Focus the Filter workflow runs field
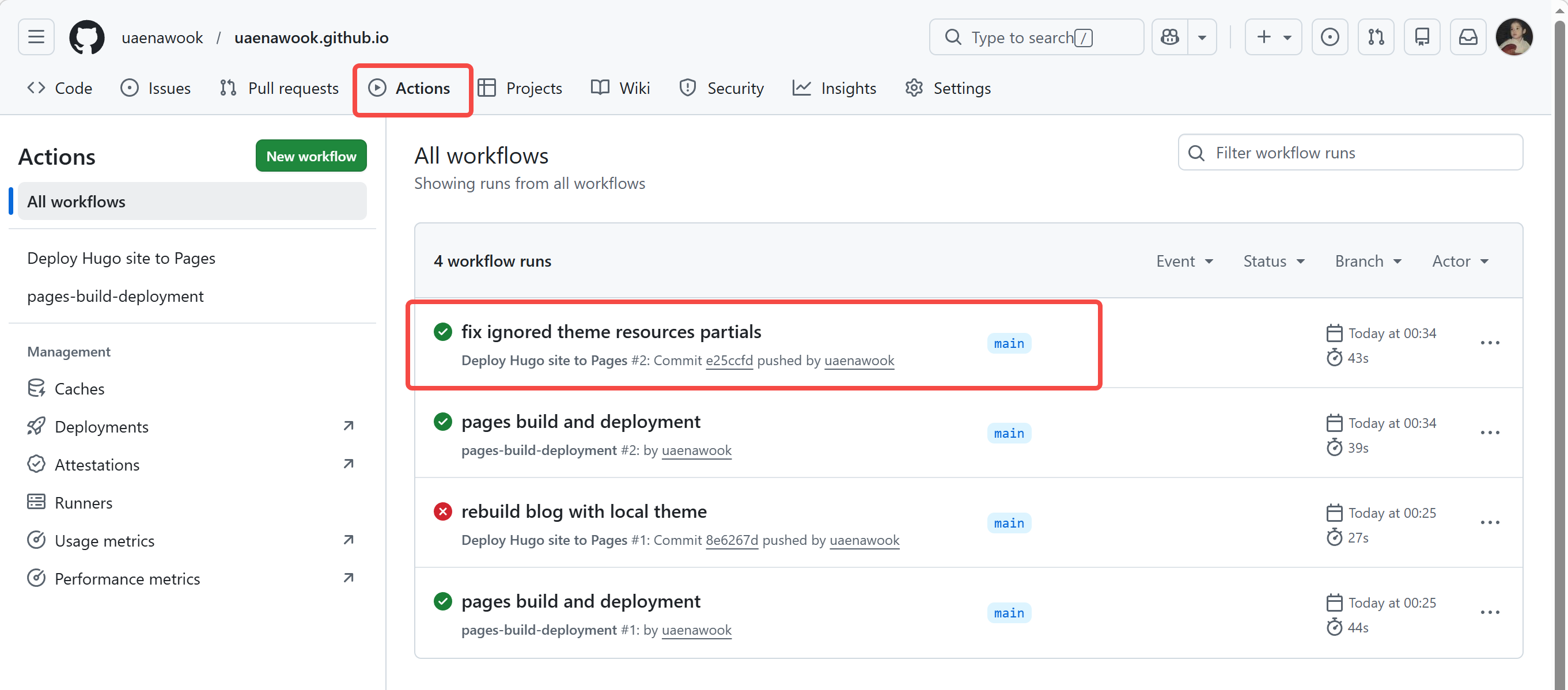This screenshot has height=690, width=1568. [x=1351, y=153]
